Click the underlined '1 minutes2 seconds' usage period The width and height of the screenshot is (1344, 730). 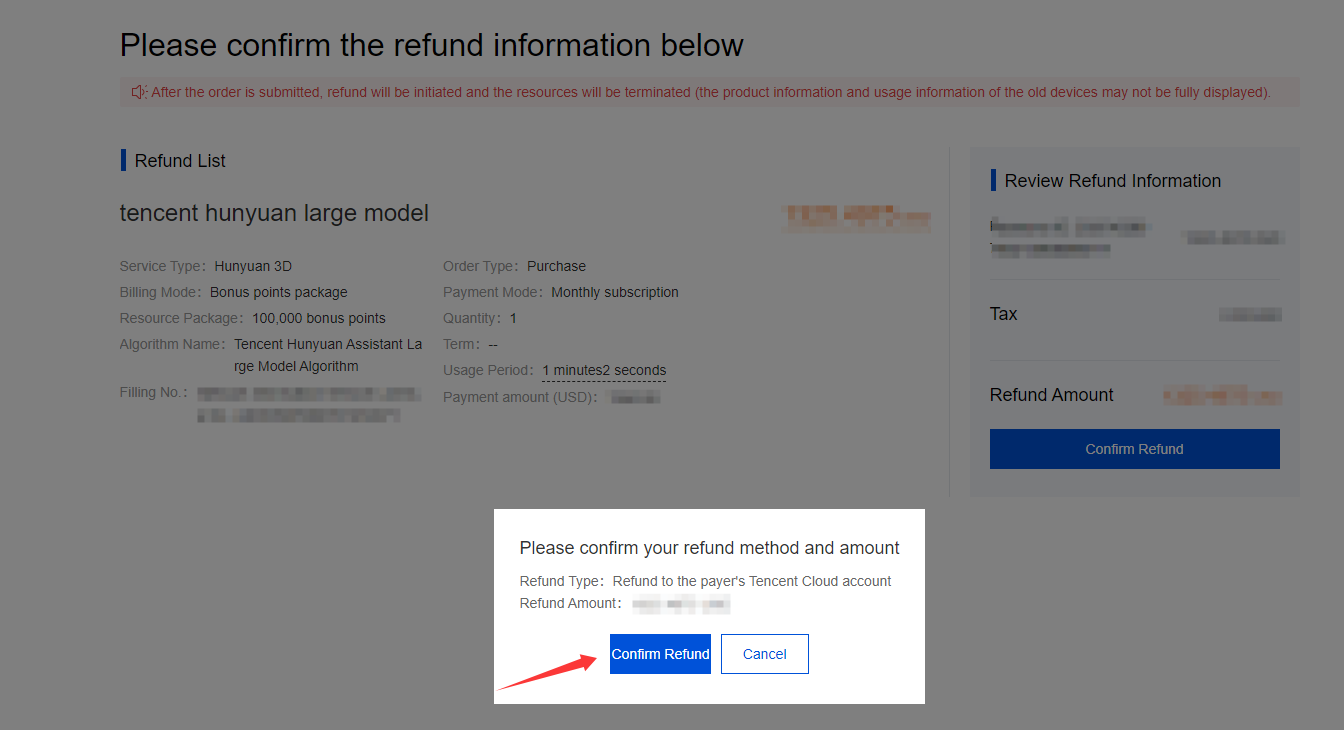pos(603,369)
